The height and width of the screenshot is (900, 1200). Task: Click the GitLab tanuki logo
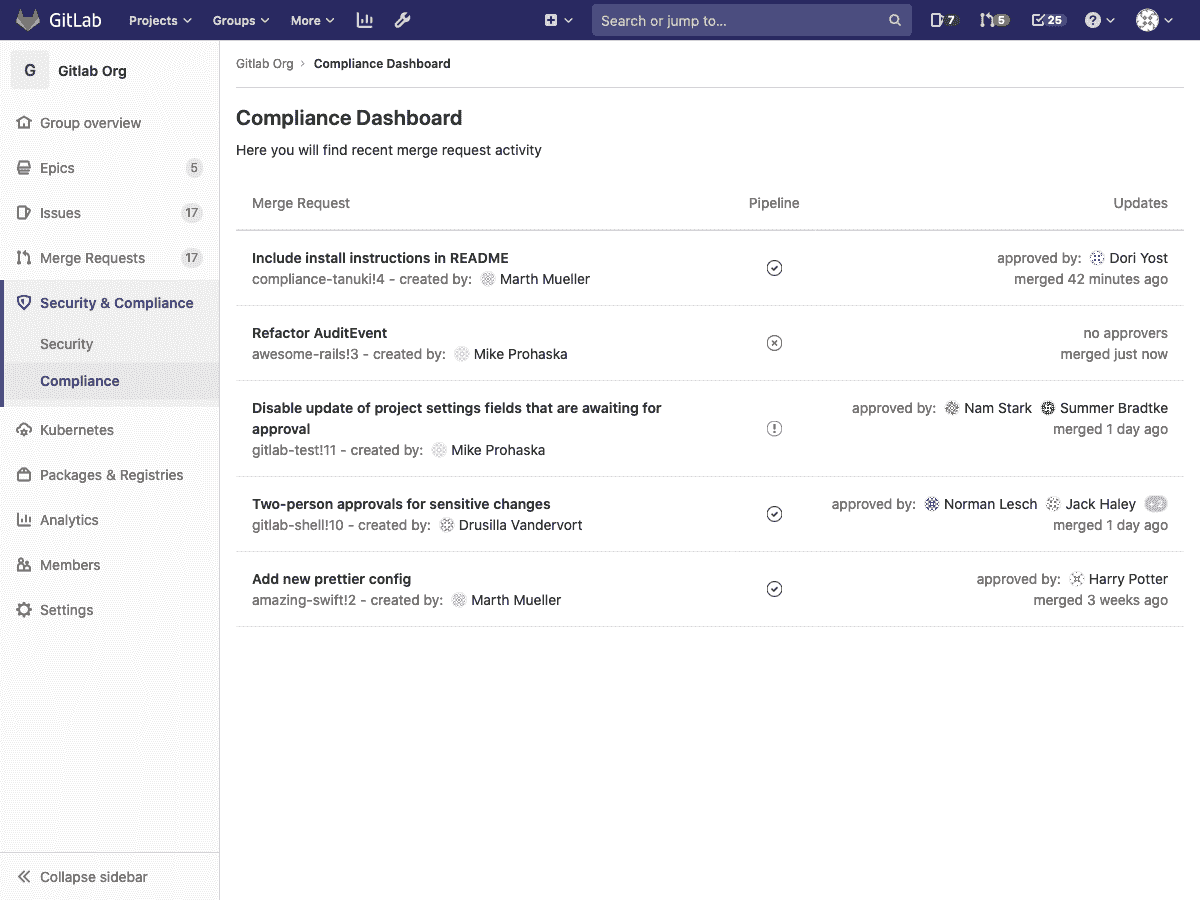[30, 20]
